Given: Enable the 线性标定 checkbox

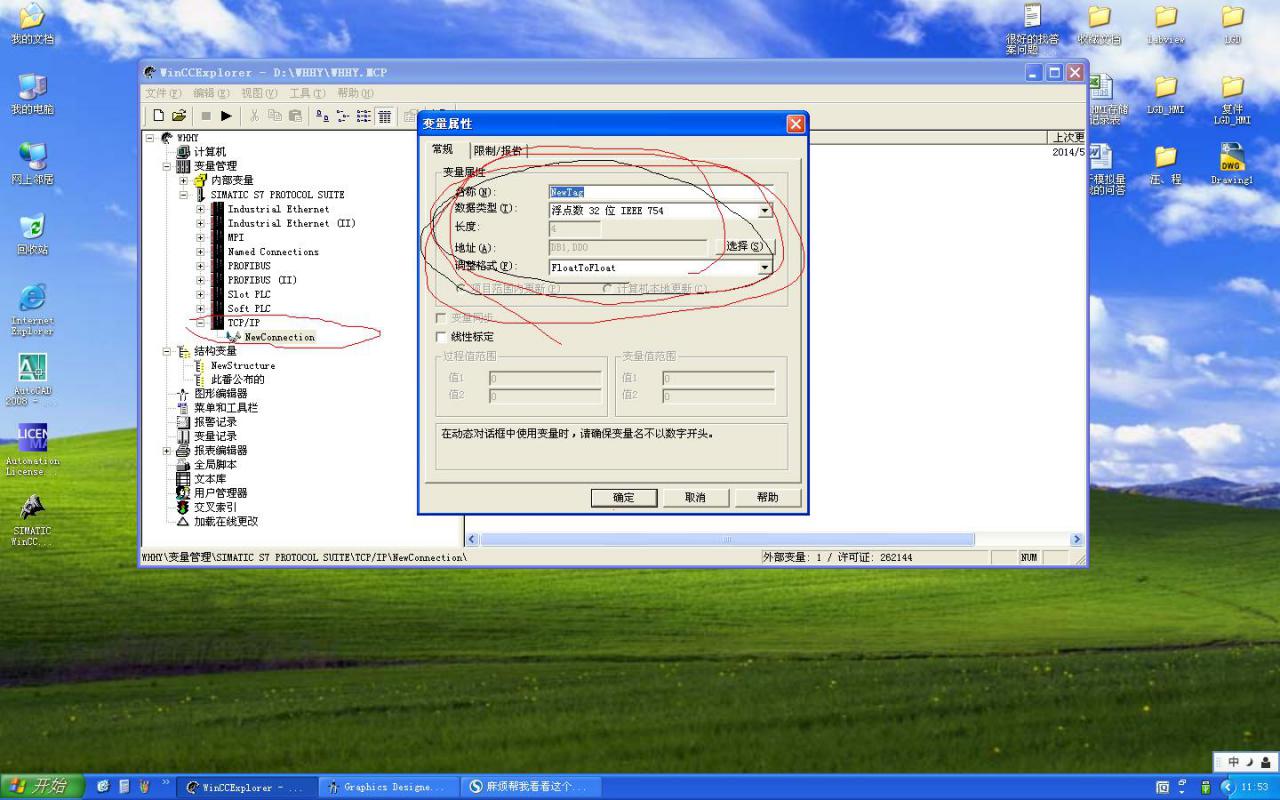Looking at the screenshot, I should coord(441,337).
